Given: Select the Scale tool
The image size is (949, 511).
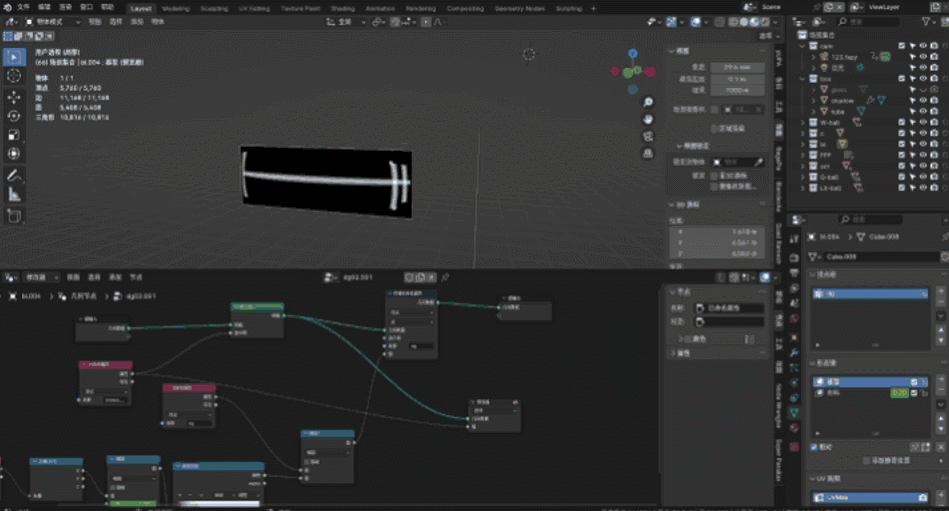Looking at the screenshot, I should coord(14,134).
